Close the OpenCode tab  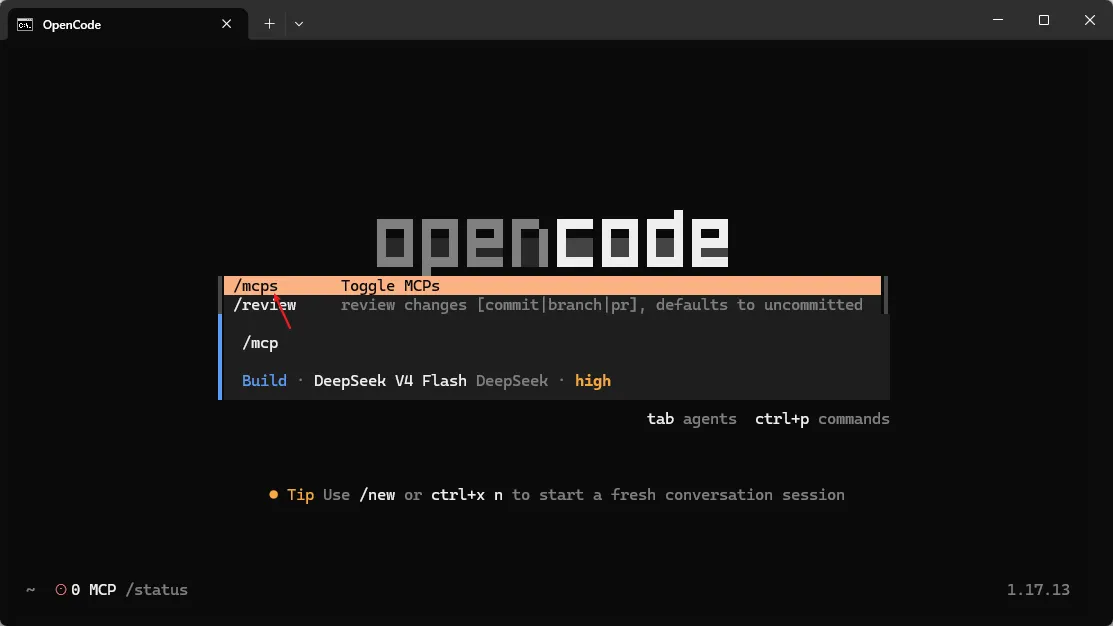point(226,23)
